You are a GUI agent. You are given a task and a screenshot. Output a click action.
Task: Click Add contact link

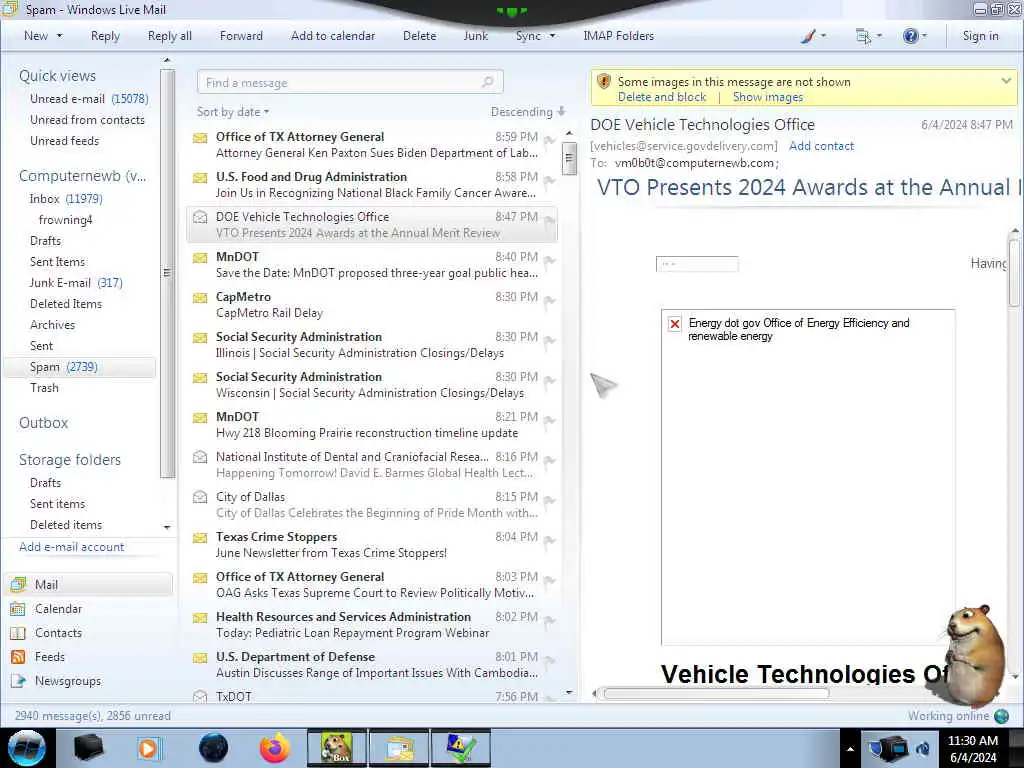(822, 146)
